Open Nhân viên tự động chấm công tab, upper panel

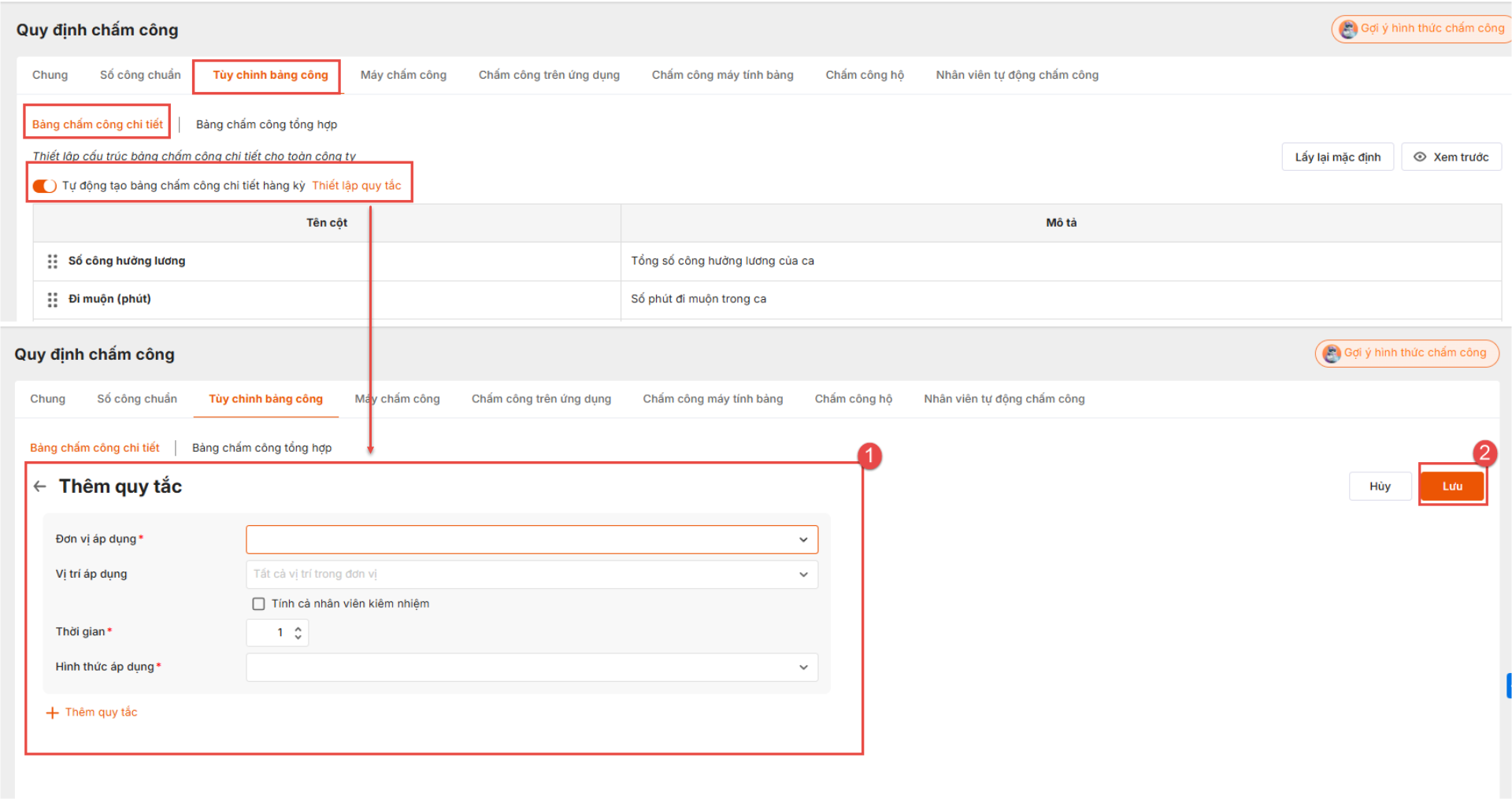pos(1017,75)
